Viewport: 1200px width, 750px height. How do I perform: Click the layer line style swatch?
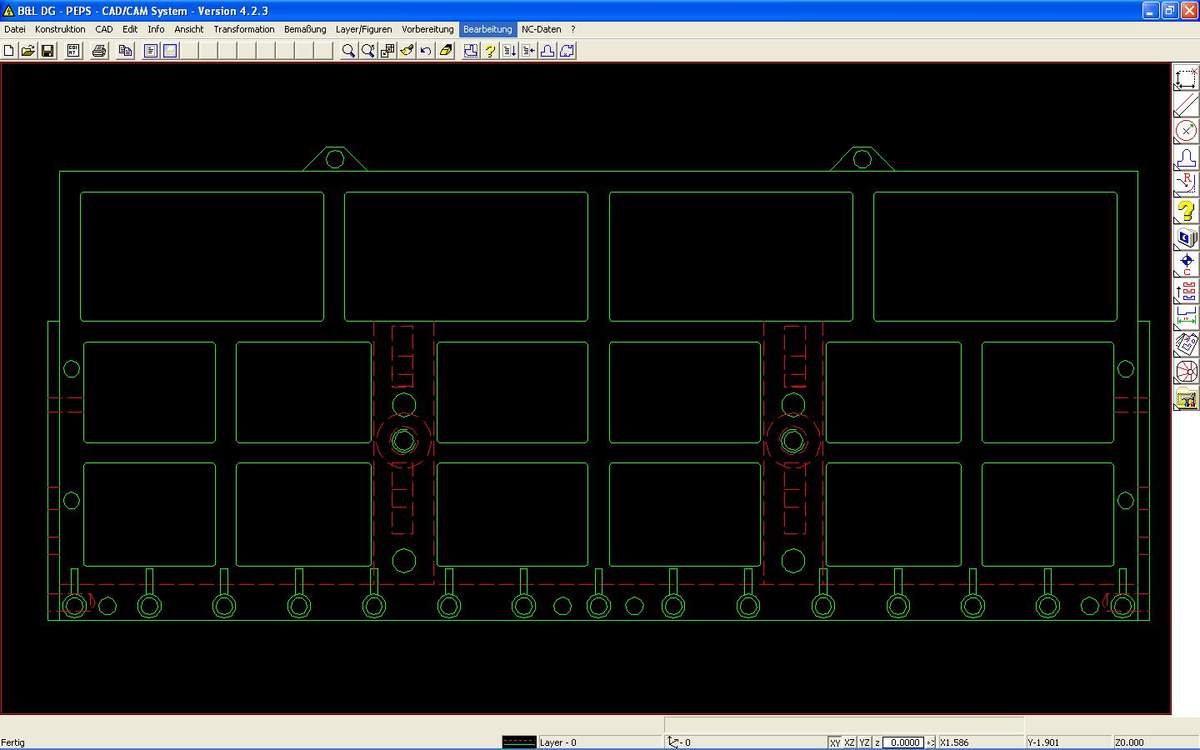tap(518, 743)
